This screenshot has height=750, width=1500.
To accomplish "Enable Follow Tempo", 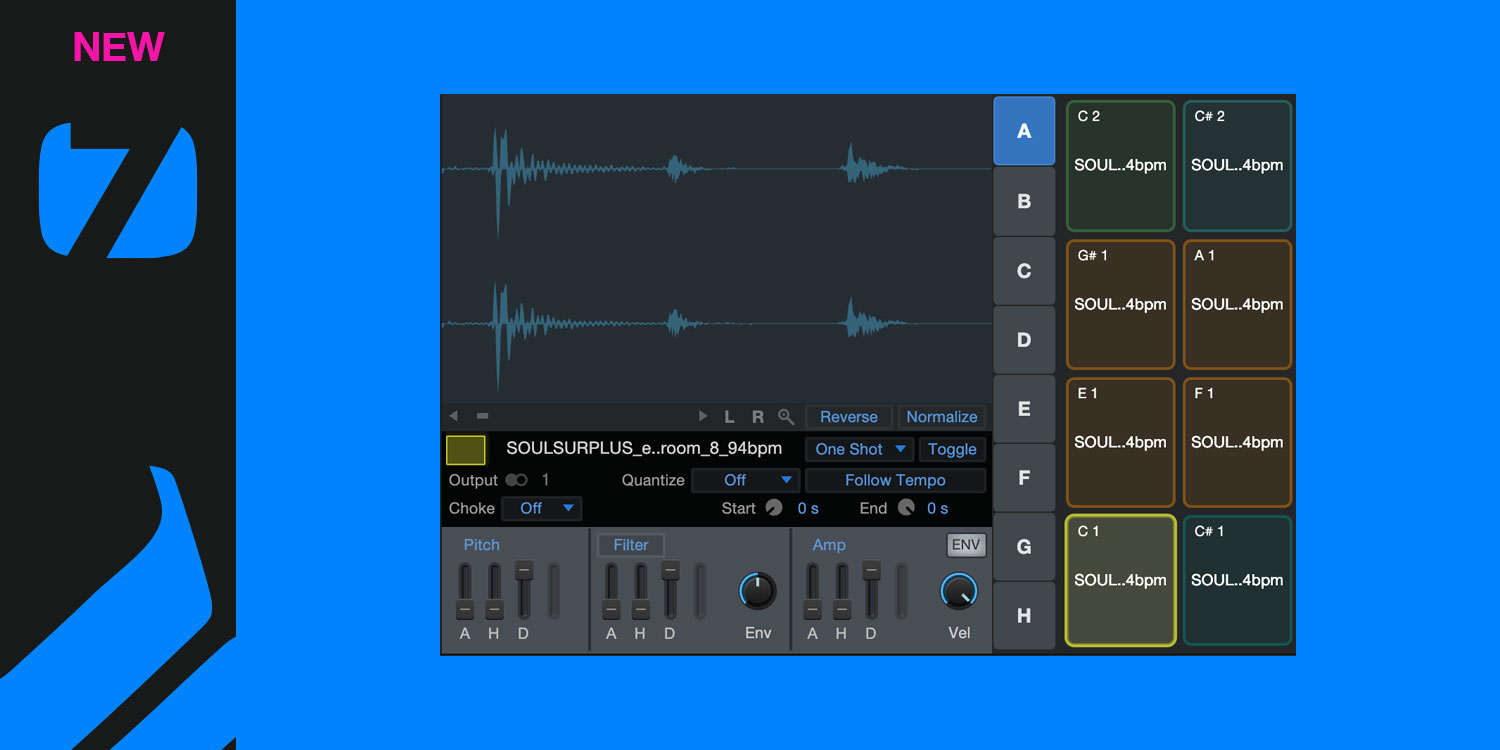I will pos(895,480).
